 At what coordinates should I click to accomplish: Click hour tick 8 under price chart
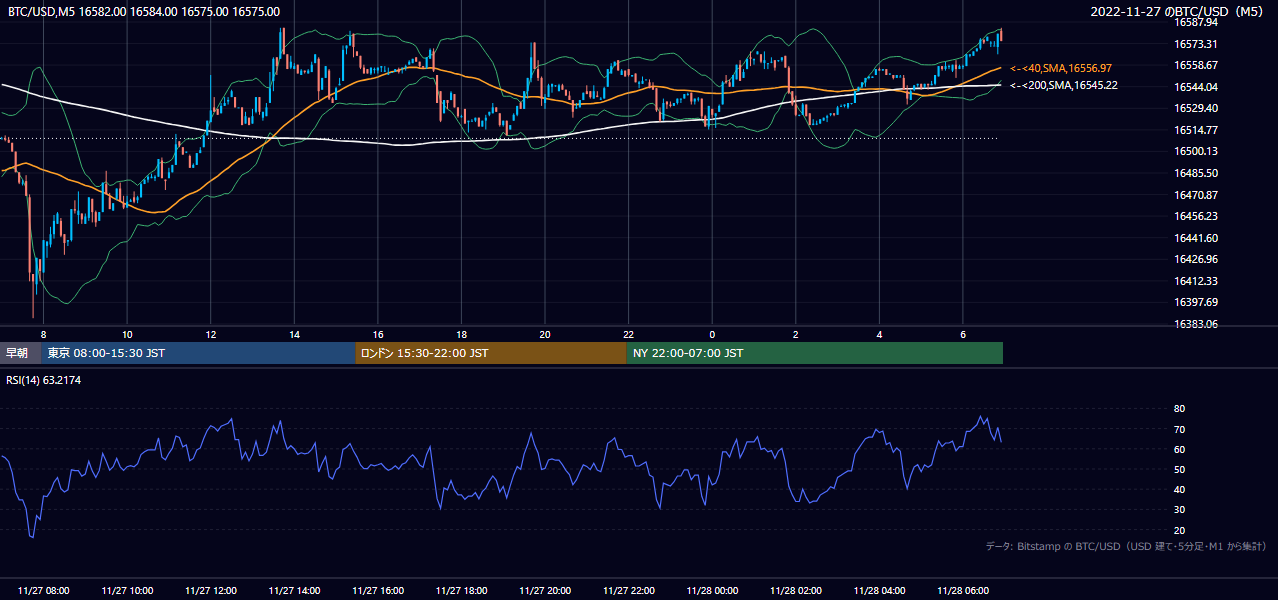43,334
